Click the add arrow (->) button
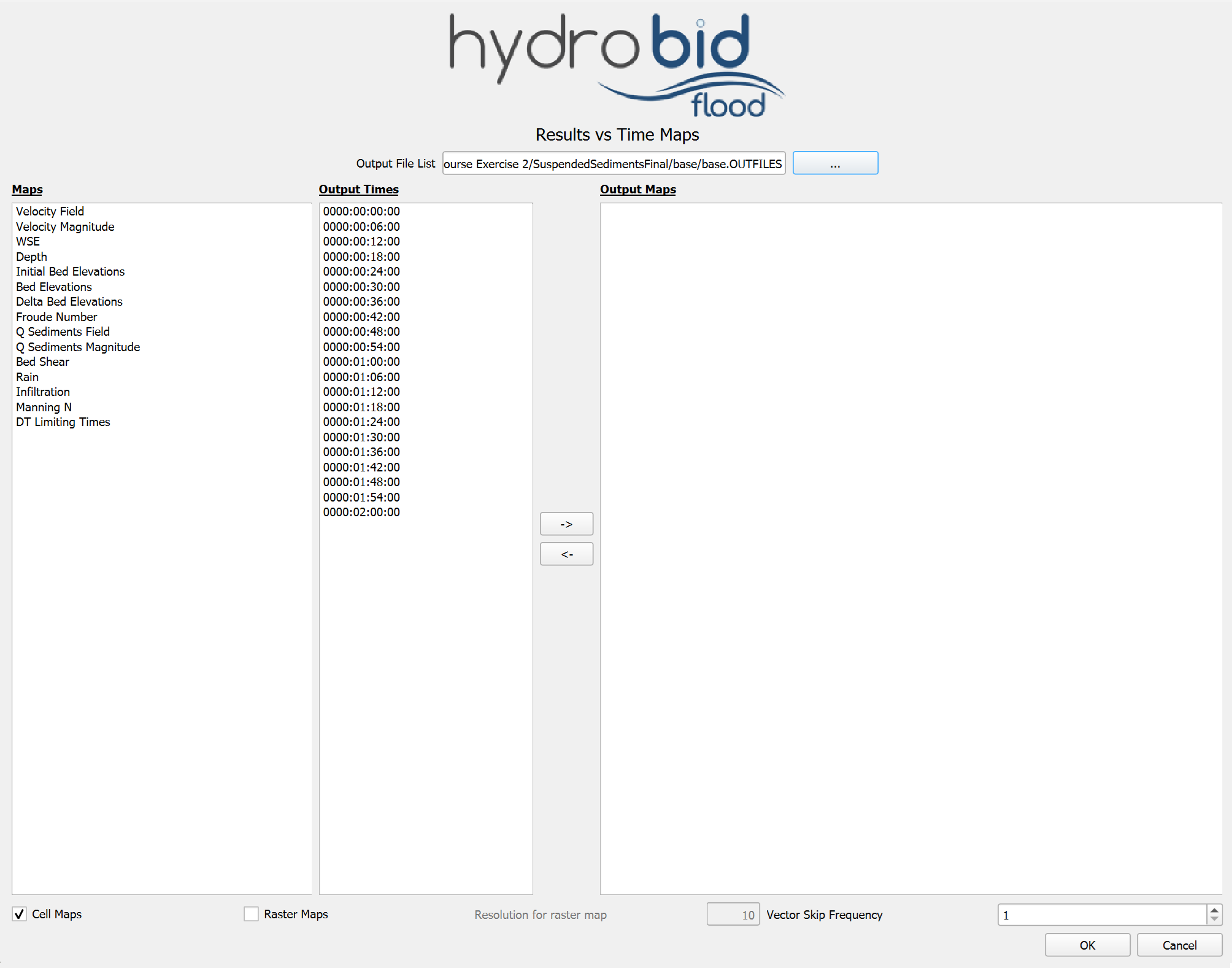The width and height of the screenshot is (1232, 968). point(566,524)
